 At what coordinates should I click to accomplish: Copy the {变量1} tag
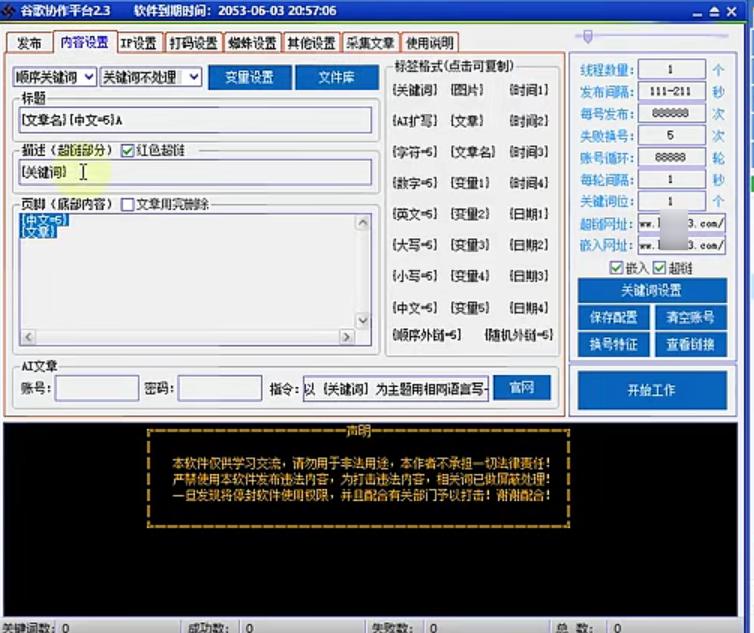470,183
